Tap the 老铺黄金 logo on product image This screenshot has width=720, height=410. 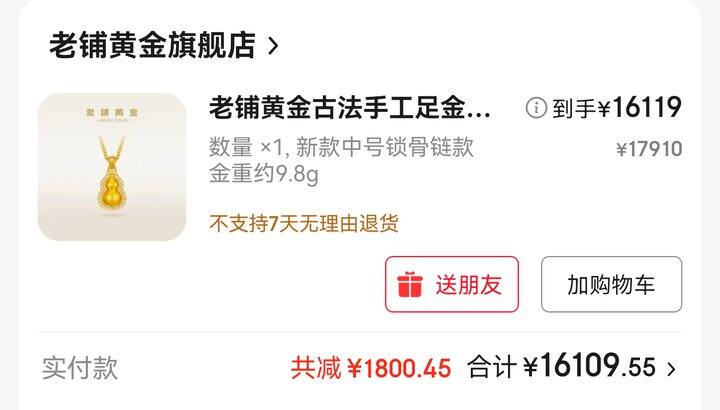point(112,113)
